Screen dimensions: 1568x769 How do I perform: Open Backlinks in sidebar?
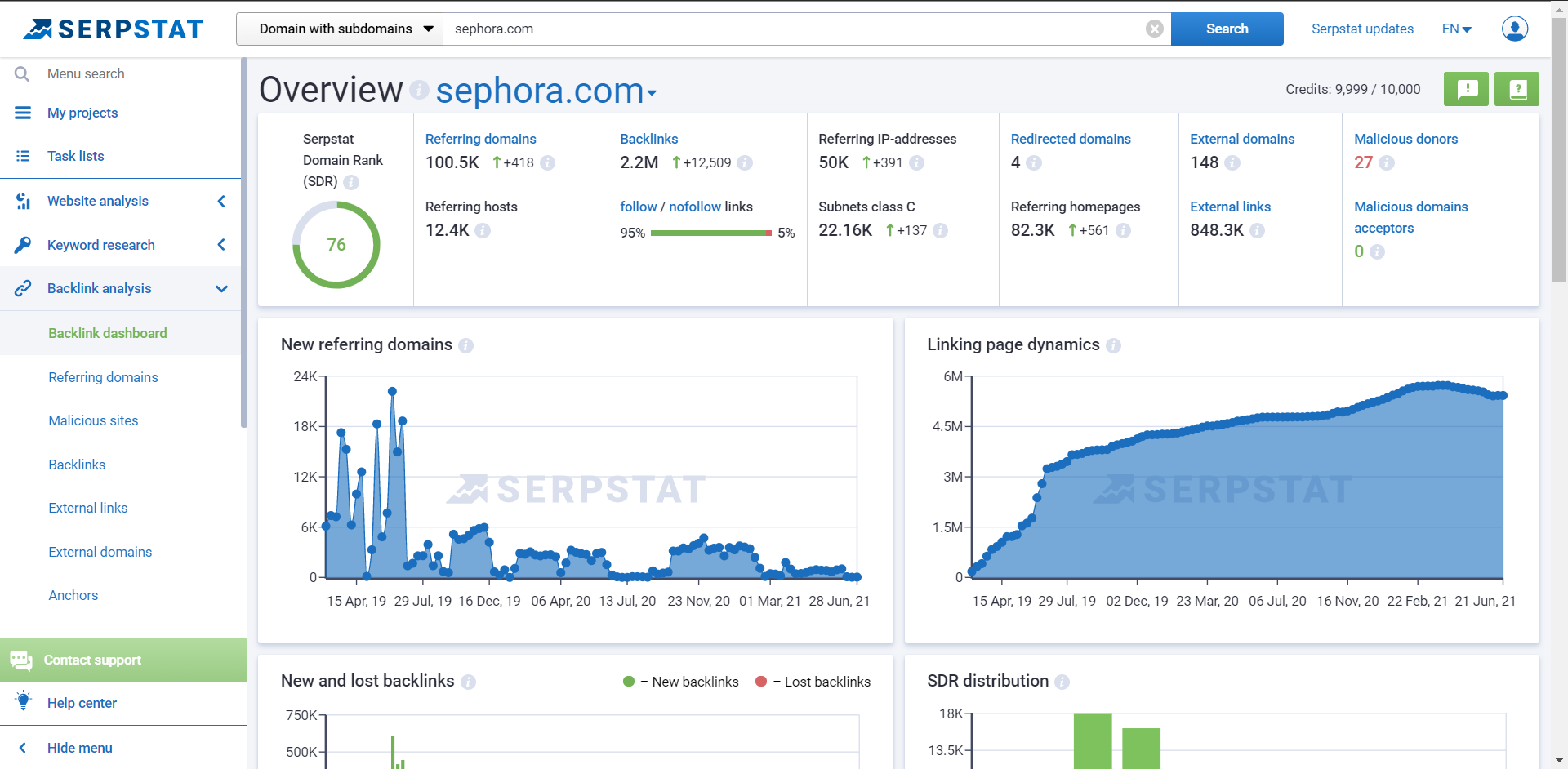tap(77, 465)
